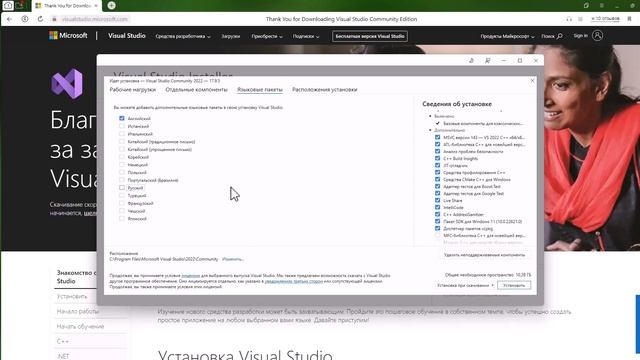
Task: Click the Sign in account icon
Action: pos(598,36)
